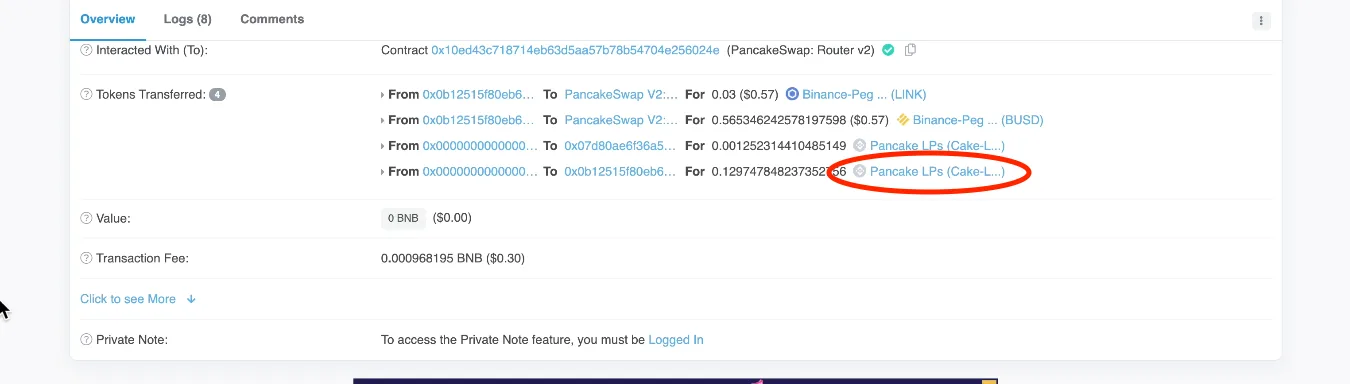Click the BUSD token logo icon
Screen dimensions: 1350x384
click(903, 120)
